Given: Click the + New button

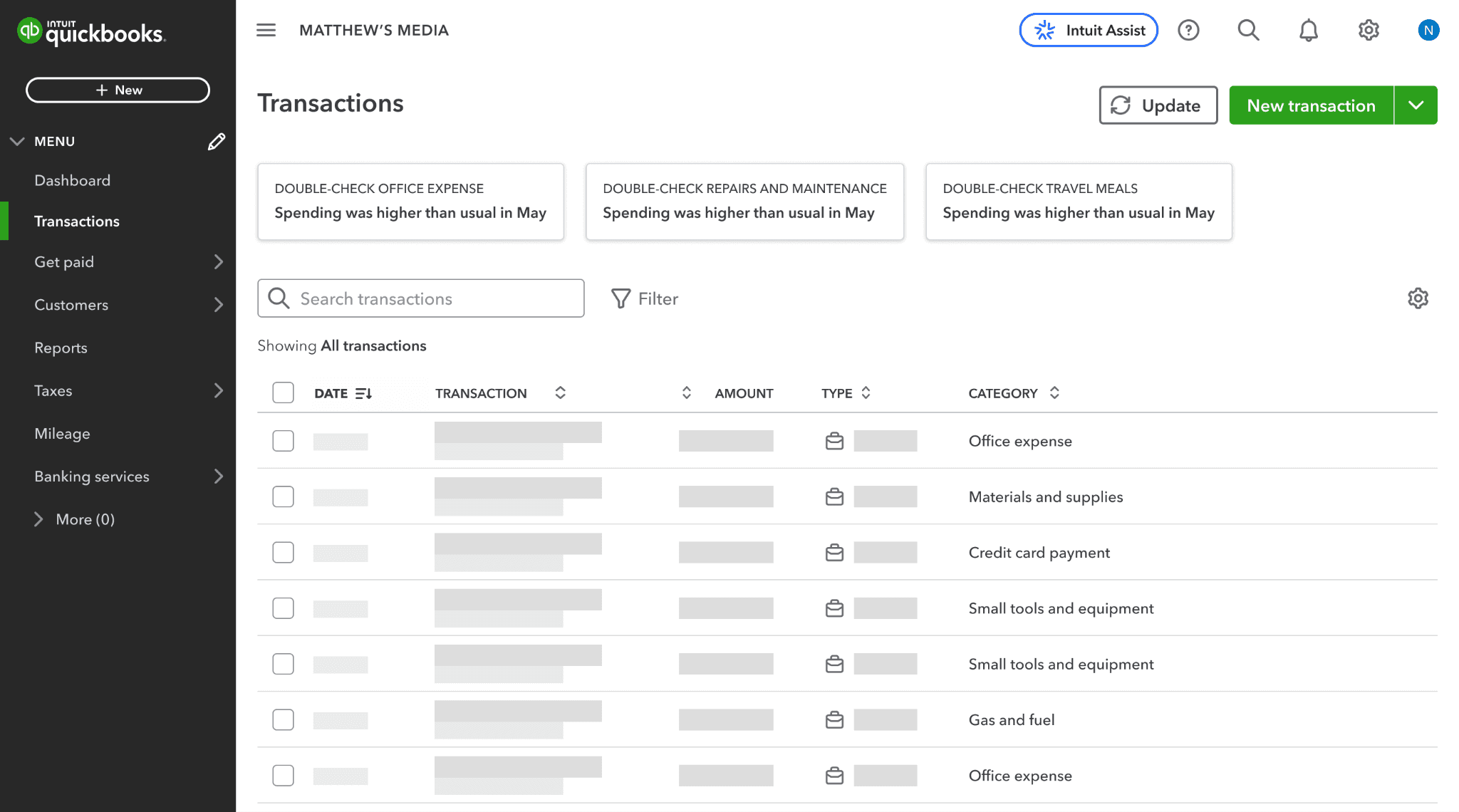Looking at the screenshot, I should [118, 90].
